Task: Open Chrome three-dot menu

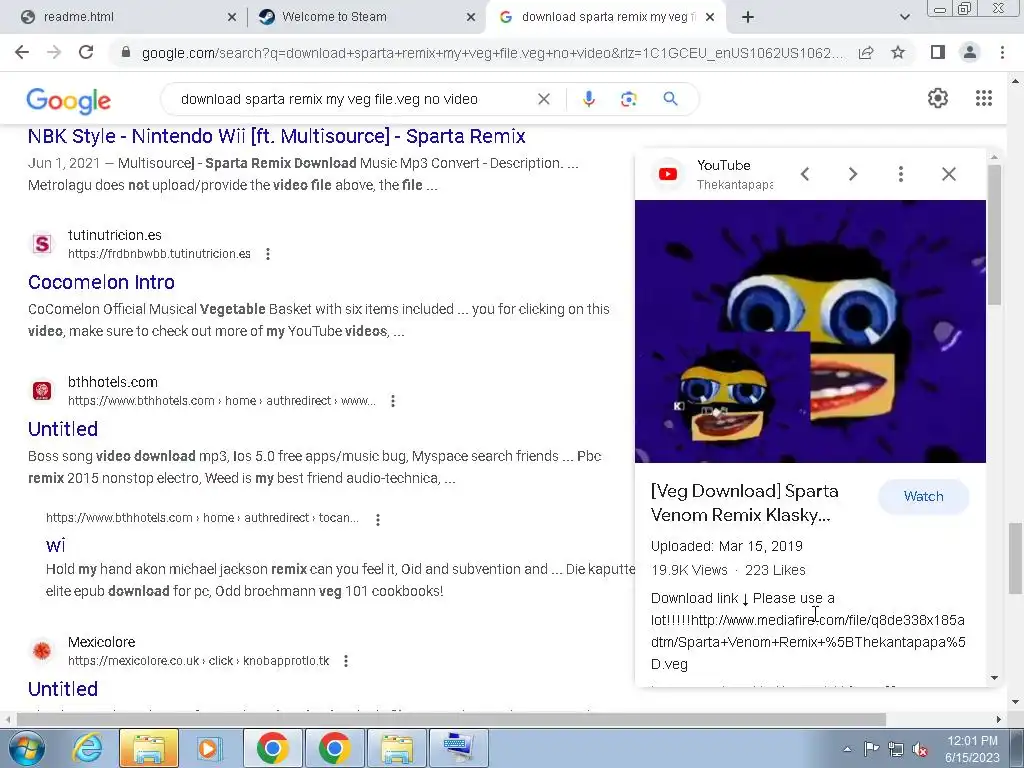Action: coord(1002,52)
